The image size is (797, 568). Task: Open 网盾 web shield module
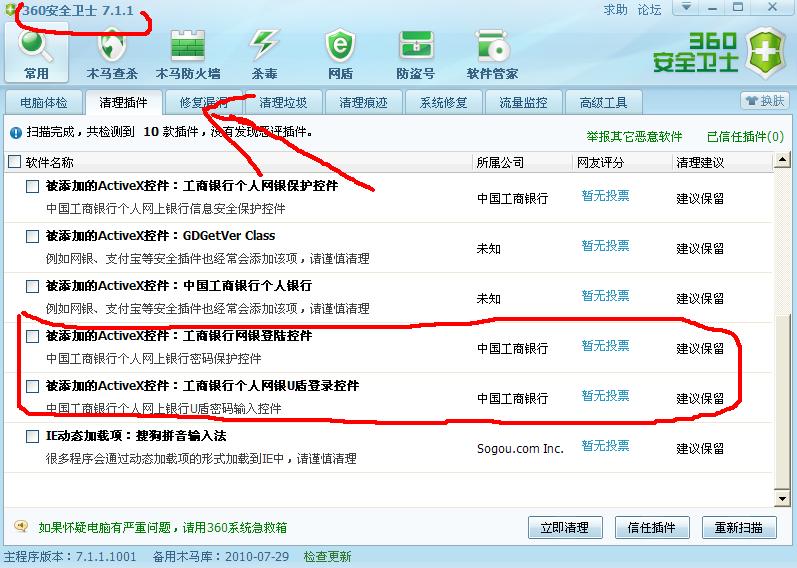tap(340, 53)
